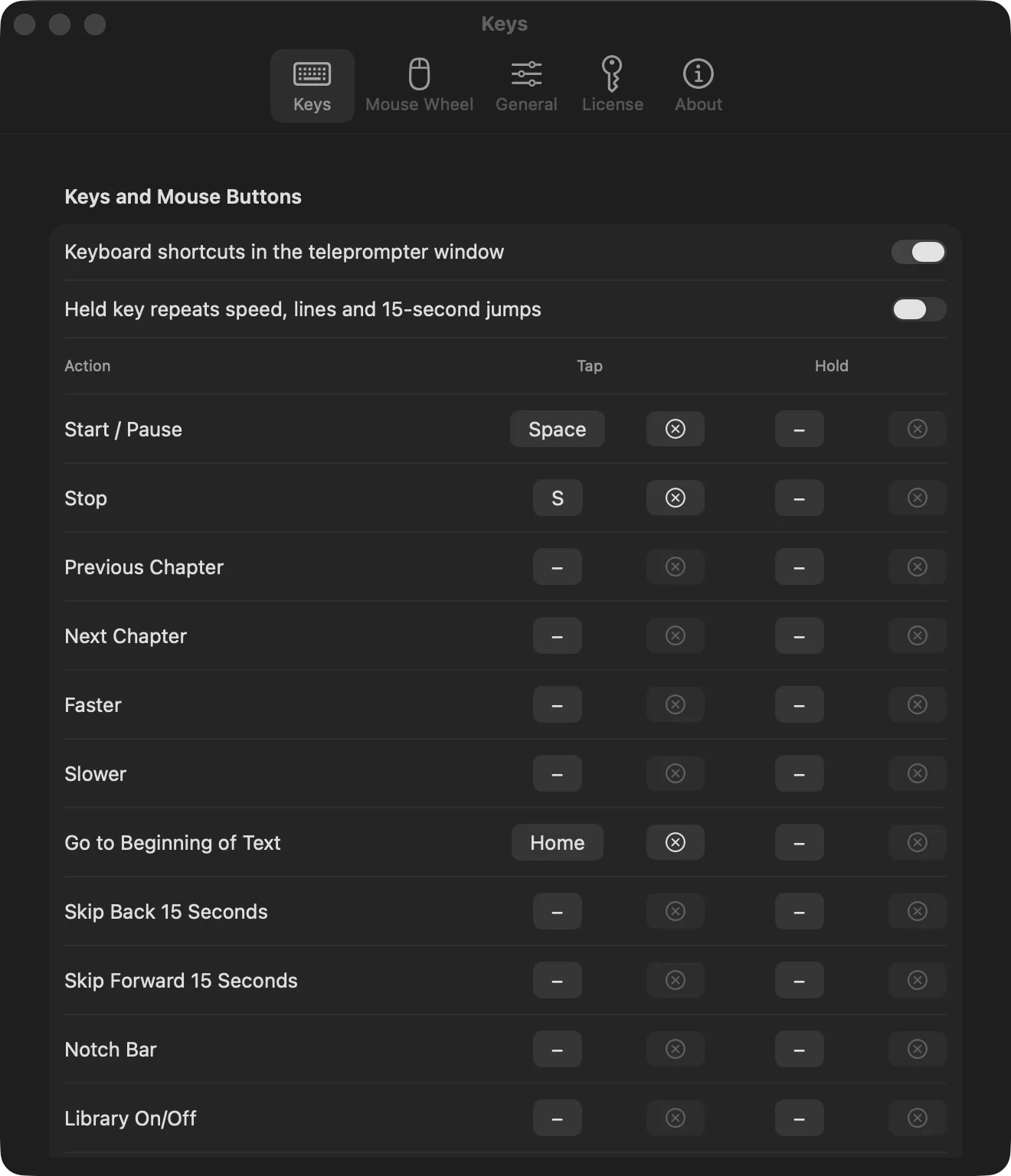Assign a tap key for Faster
The height and width of the screenshot is (1176, 1011).
[557, 704]
